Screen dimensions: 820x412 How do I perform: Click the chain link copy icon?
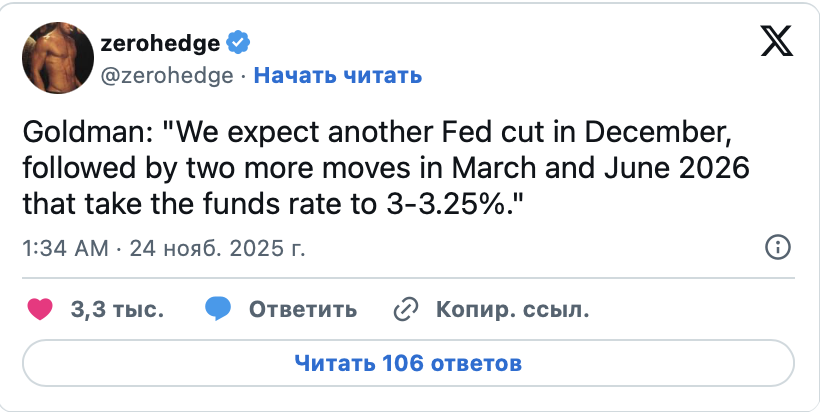tap(405, 309)
